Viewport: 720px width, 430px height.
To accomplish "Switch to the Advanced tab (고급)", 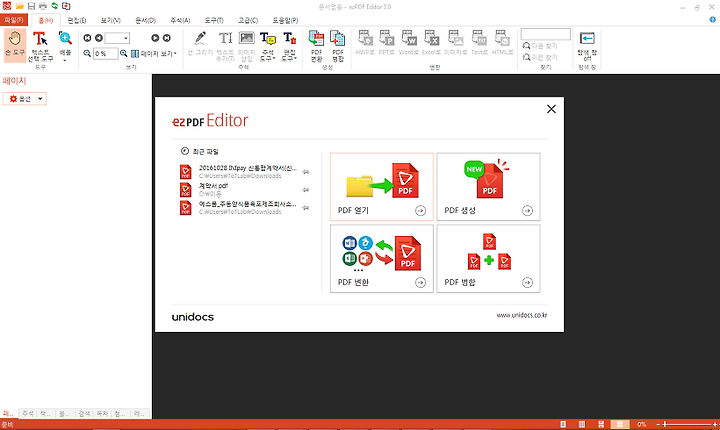I will coord(248,20).
